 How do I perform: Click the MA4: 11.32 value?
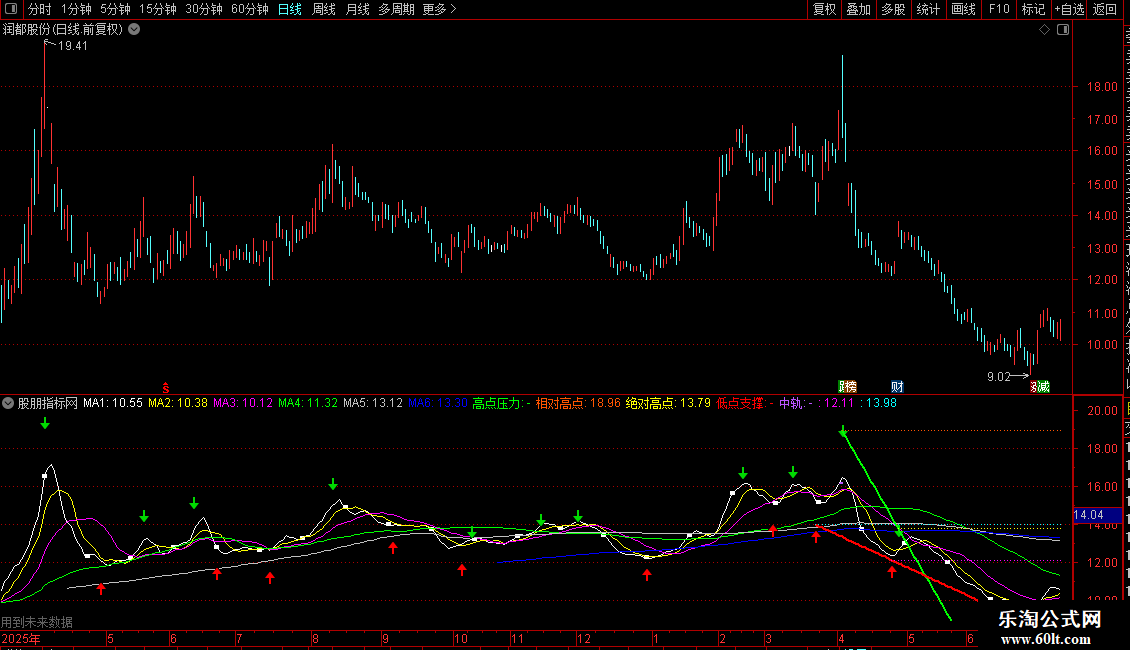point(308,403)
